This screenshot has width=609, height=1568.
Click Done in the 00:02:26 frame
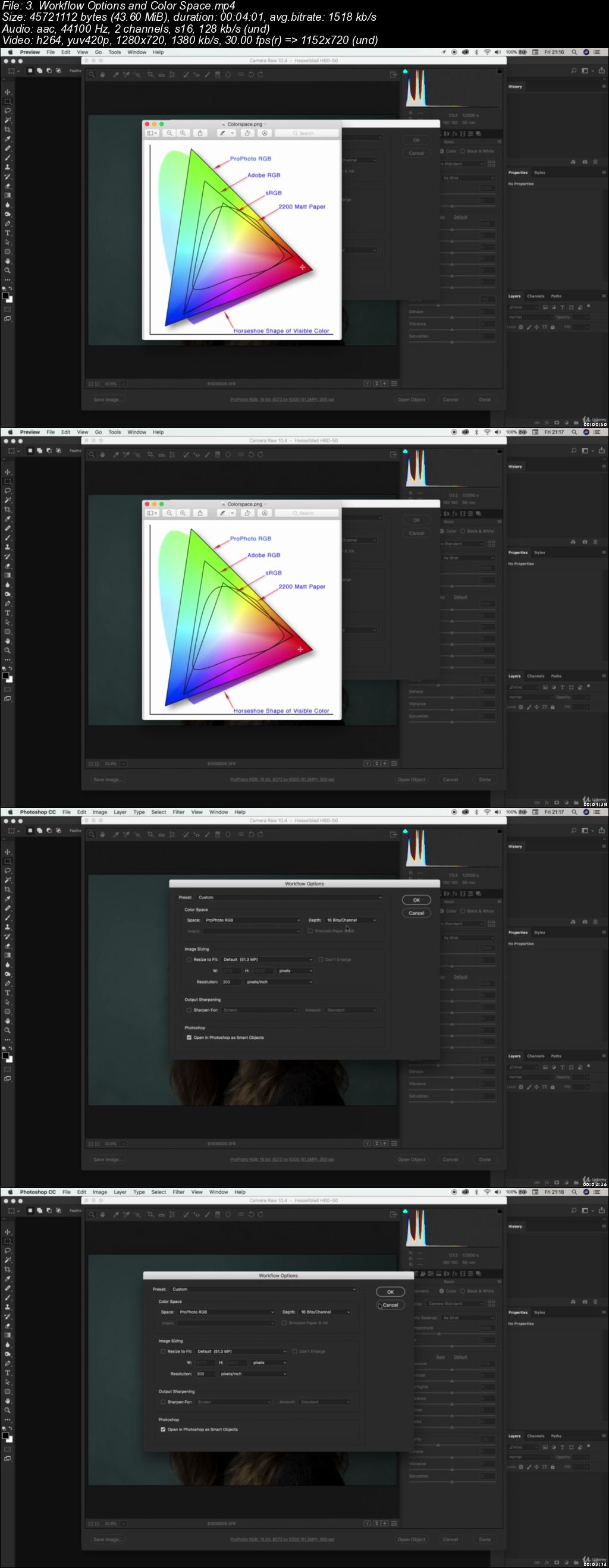click(485, 1159)
